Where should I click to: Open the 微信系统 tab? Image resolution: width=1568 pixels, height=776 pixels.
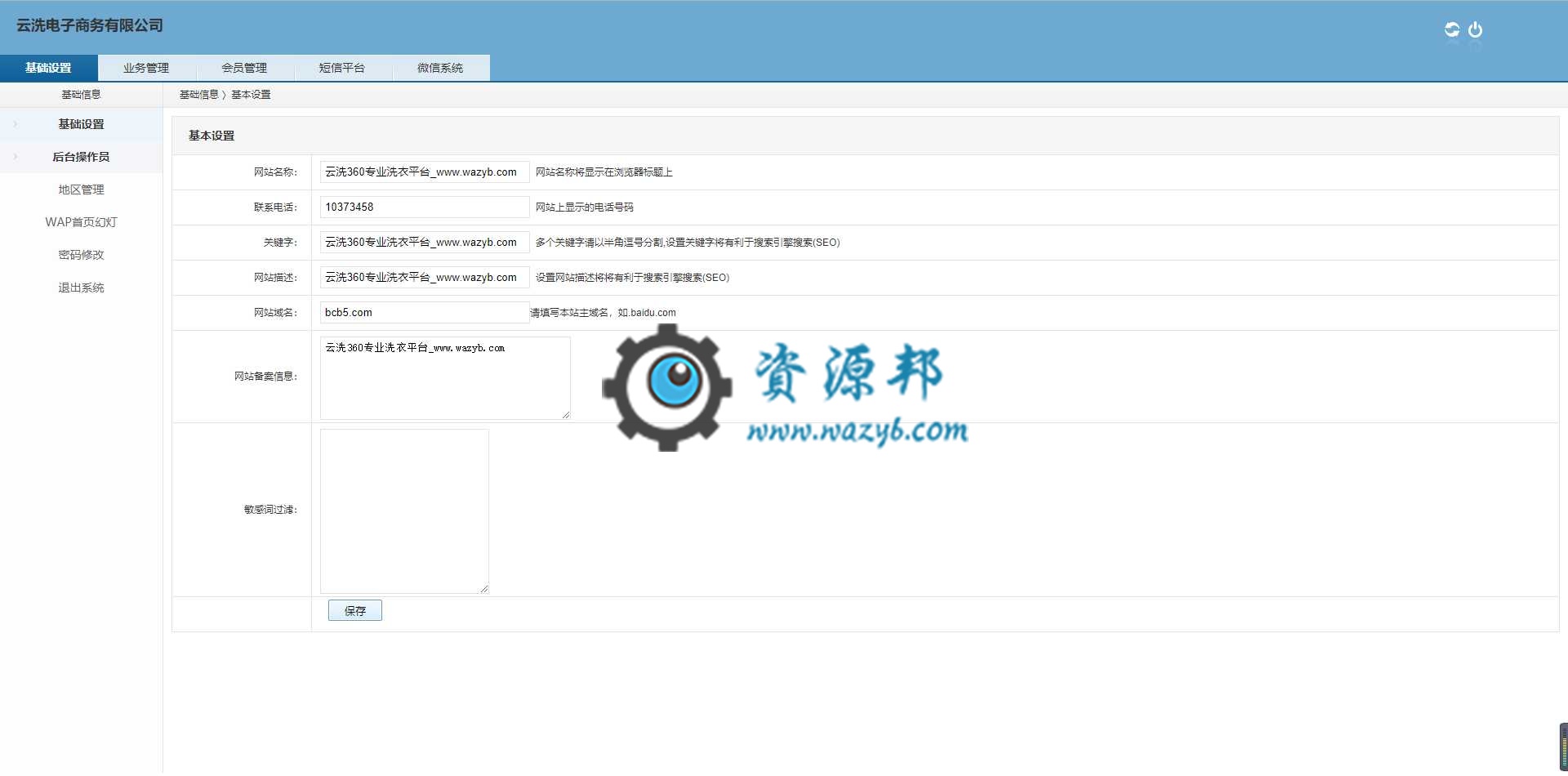[x=441, y=68]
